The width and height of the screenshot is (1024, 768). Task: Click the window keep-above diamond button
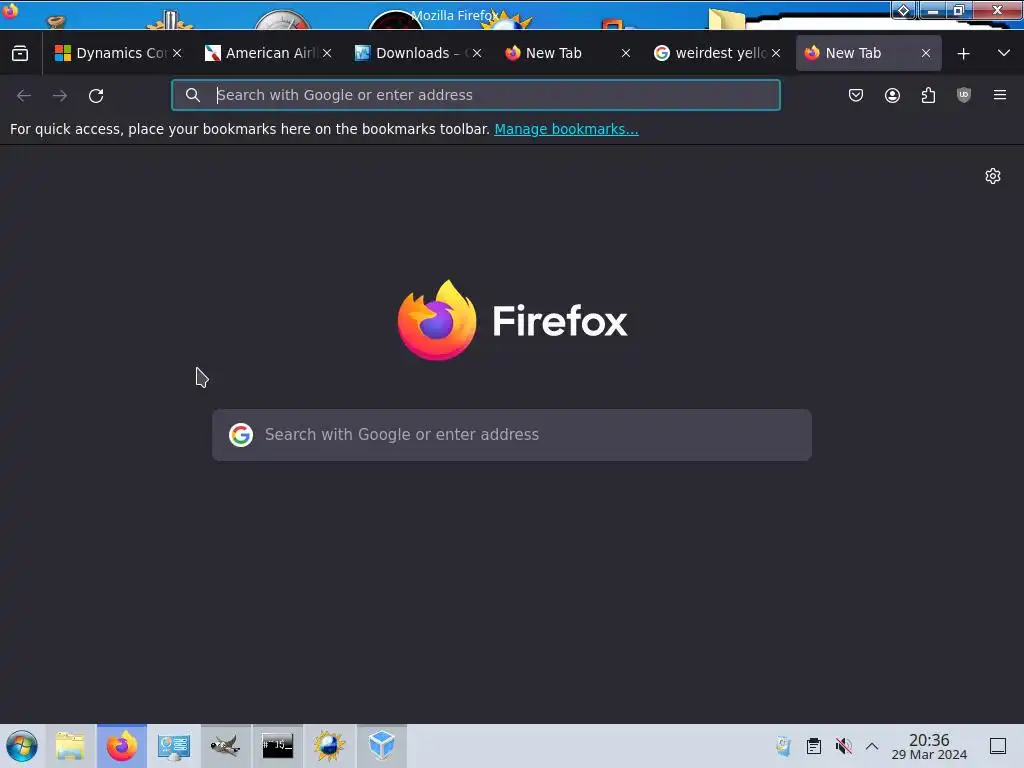click(904, 10)
